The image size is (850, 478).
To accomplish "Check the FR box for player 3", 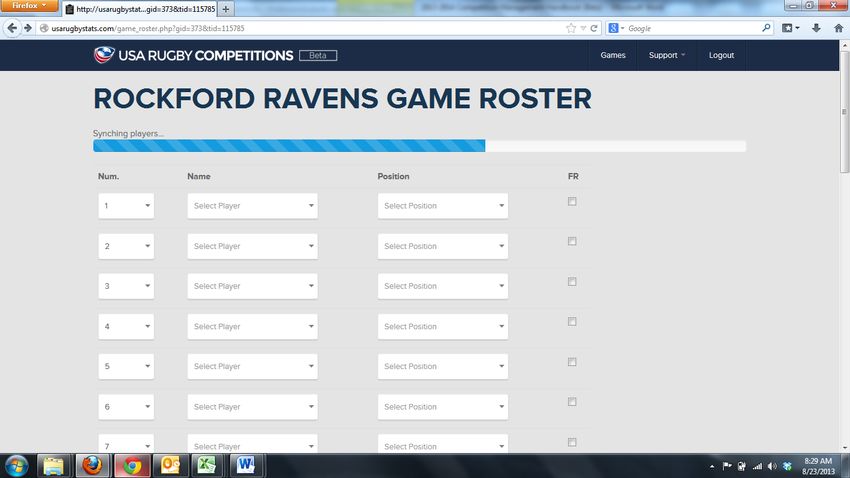I will (x=572, y=282).
